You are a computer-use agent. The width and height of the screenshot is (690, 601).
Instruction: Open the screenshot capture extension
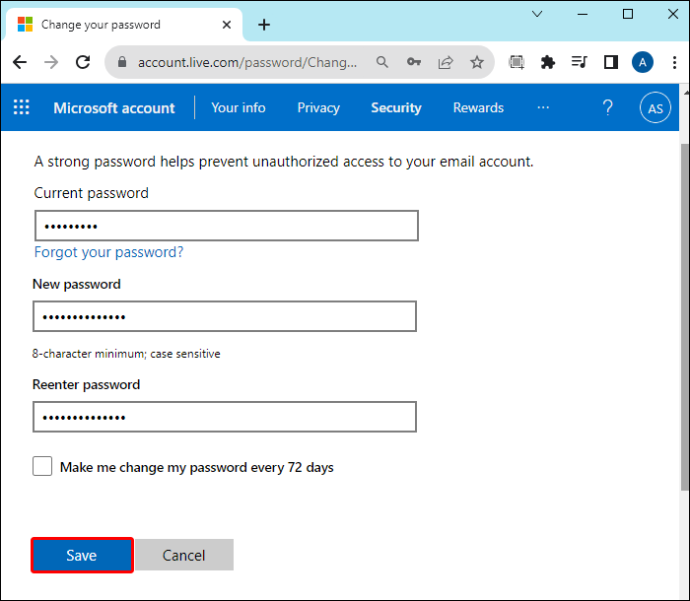517,62
